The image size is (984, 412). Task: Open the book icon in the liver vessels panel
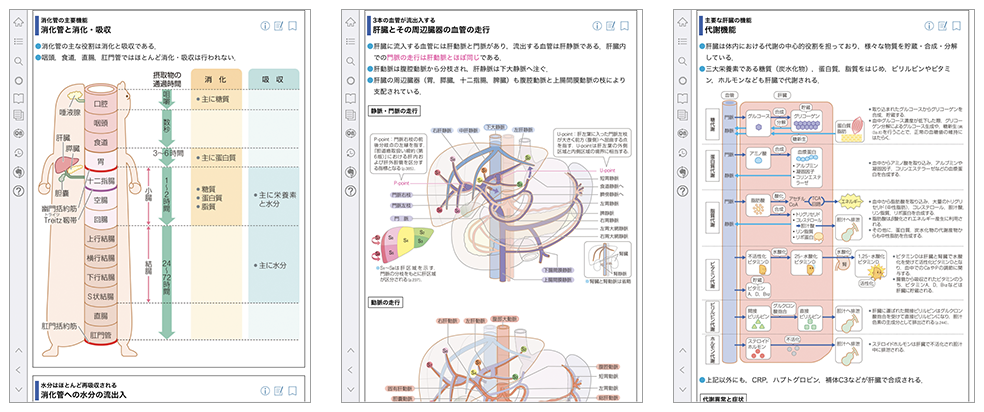351,98
